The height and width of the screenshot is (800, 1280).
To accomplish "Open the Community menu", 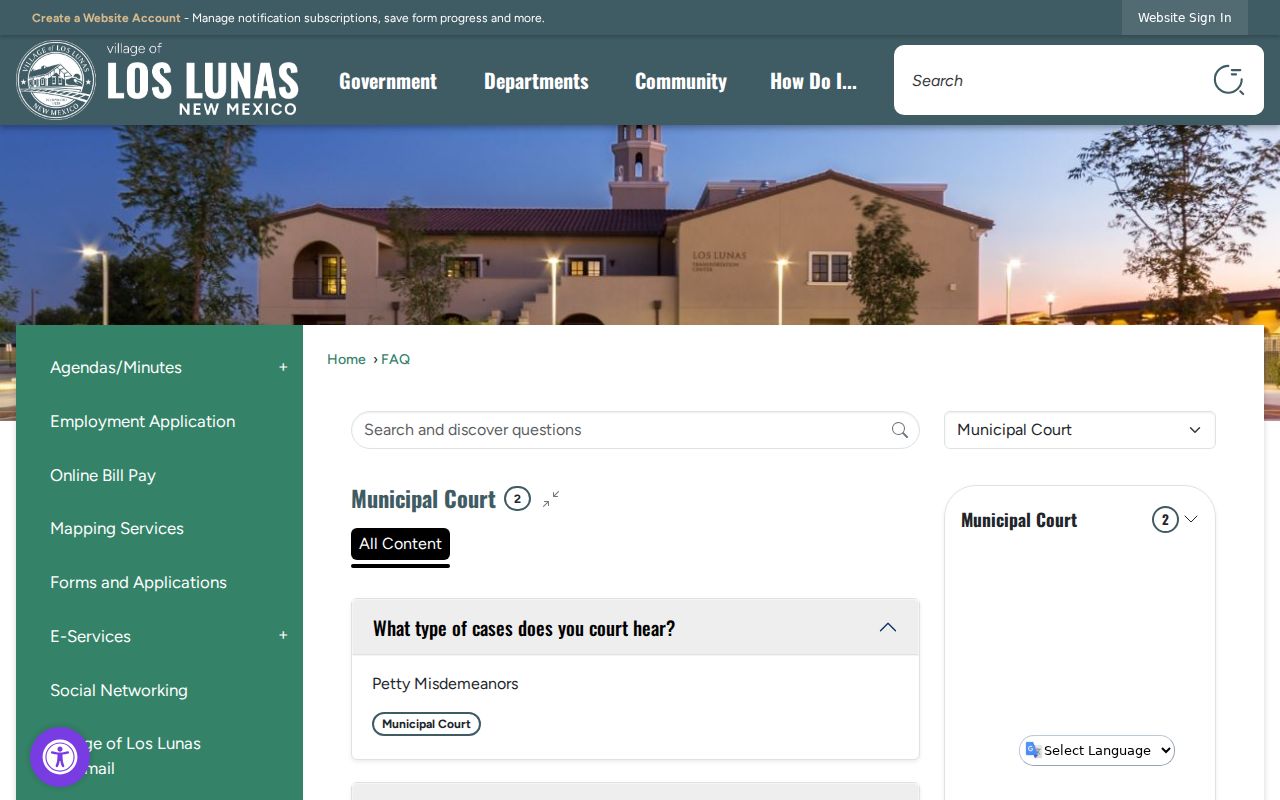I will tap(681, 81).
